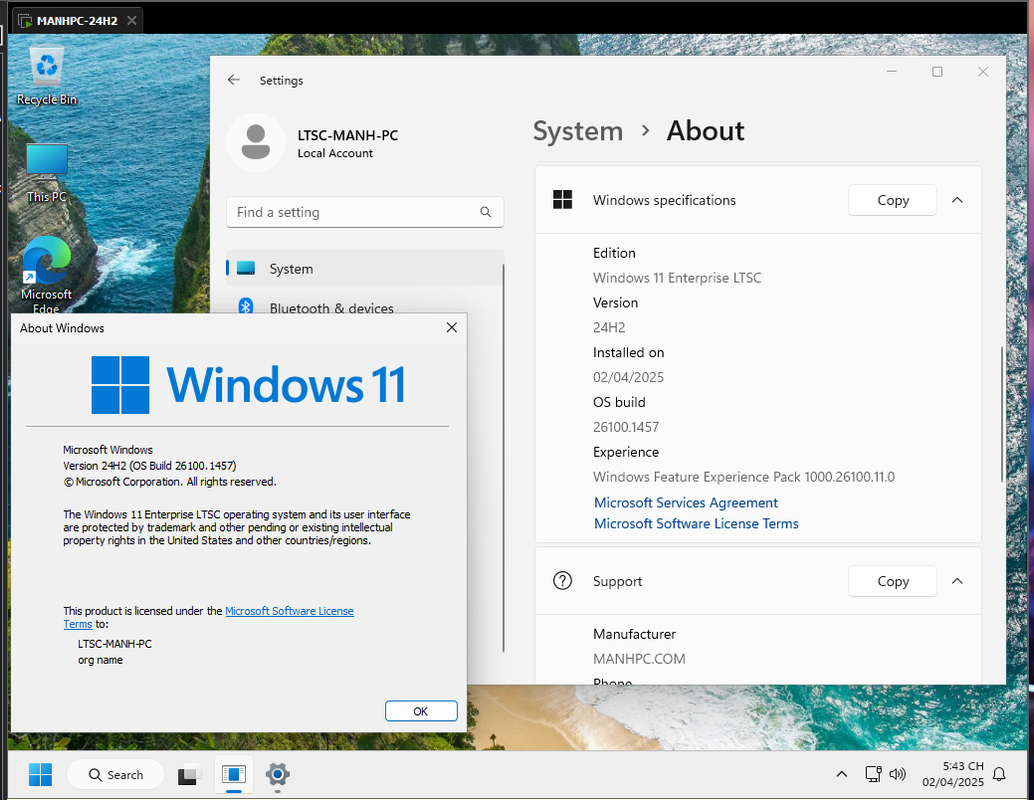Go back using the Settings back arrow
Viewport: 1034px width, 800px height.
click(233, 80)
